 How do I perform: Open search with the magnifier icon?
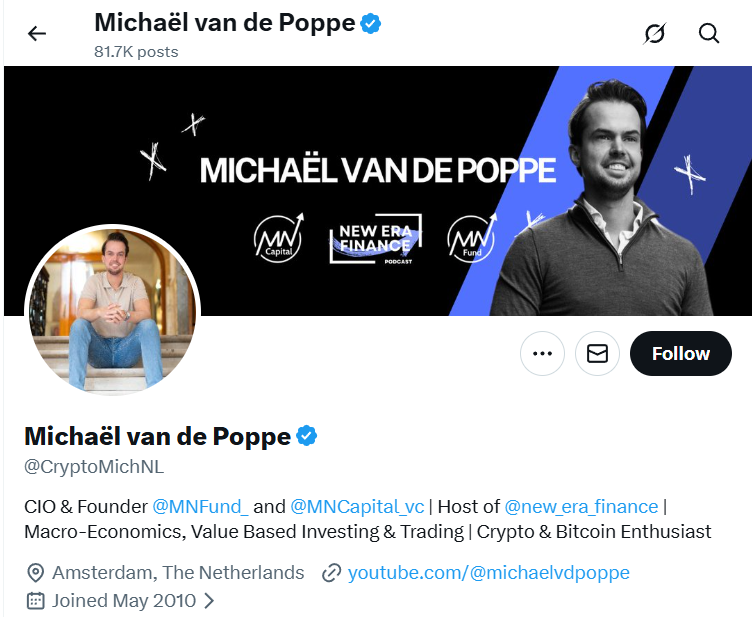click(709, 34)
